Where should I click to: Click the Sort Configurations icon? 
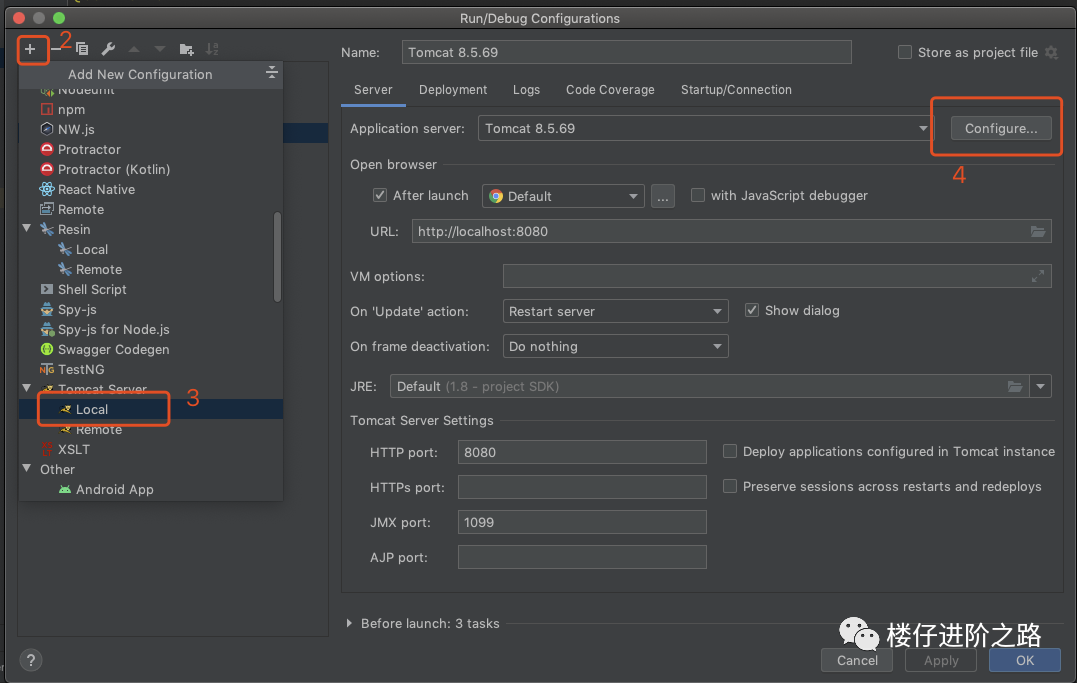pos(212,49)
